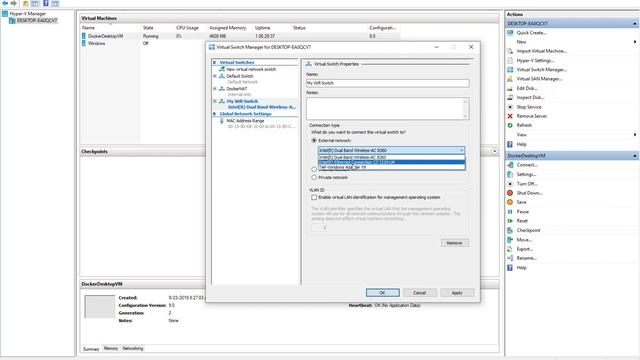Click the Pause icon in Actions

(x=510, y=211)
